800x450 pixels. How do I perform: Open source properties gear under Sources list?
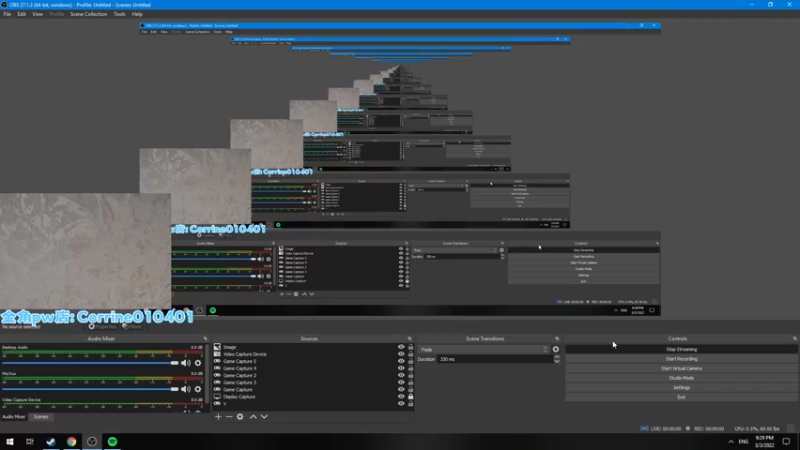pos(240,416)
